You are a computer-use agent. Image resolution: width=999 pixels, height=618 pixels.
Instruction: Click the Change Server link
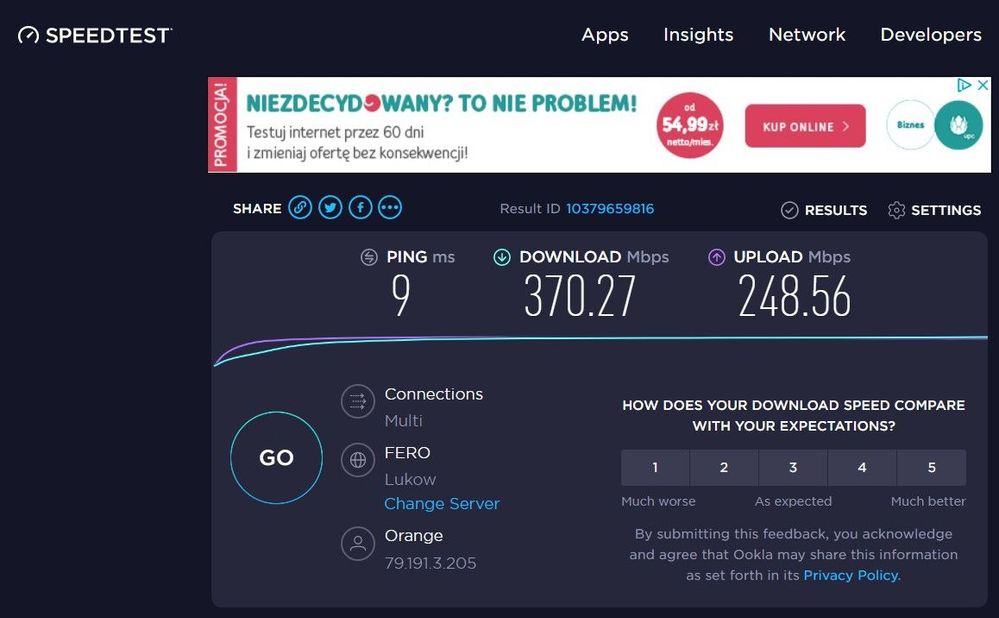pyautogui.click(x=442, y=504)
